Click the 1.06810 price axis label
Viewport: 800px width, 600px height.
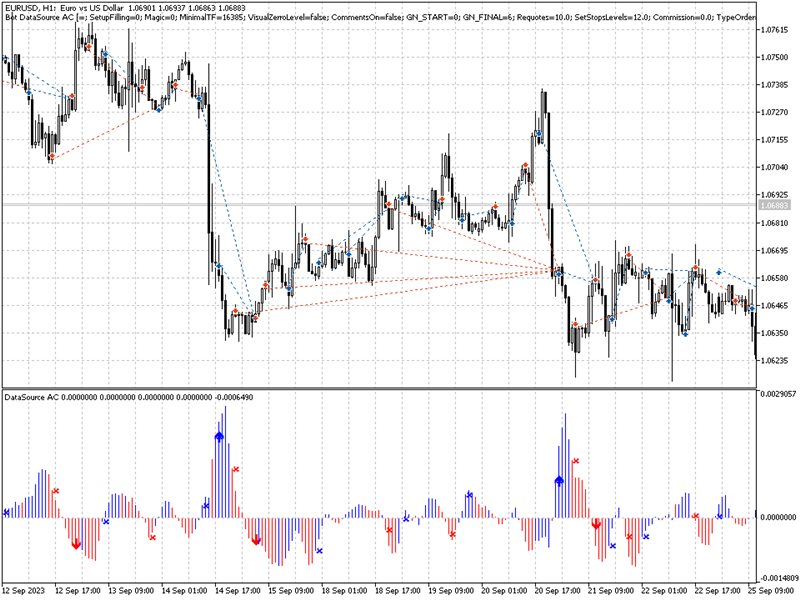click(x=774, y=223)
